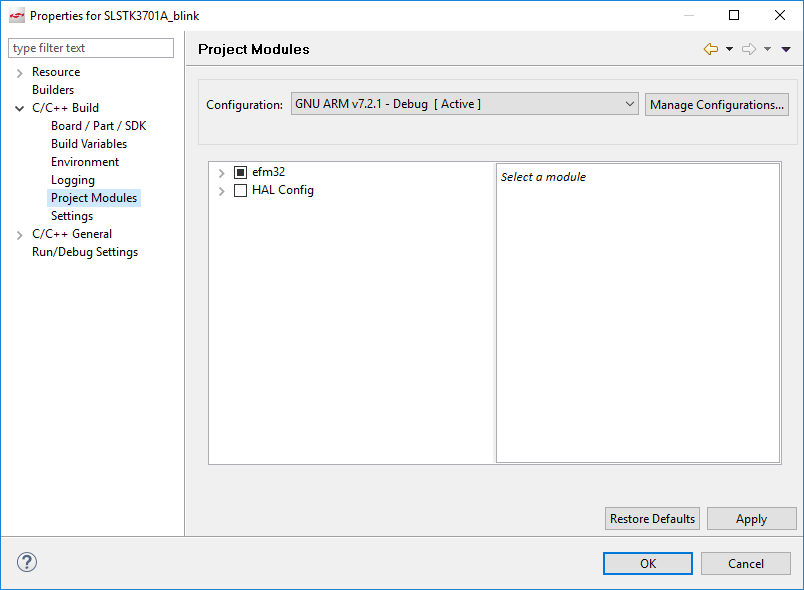Click the type filter text field
Viewport: 804px width, 590px height.
(x=90, y=47)
